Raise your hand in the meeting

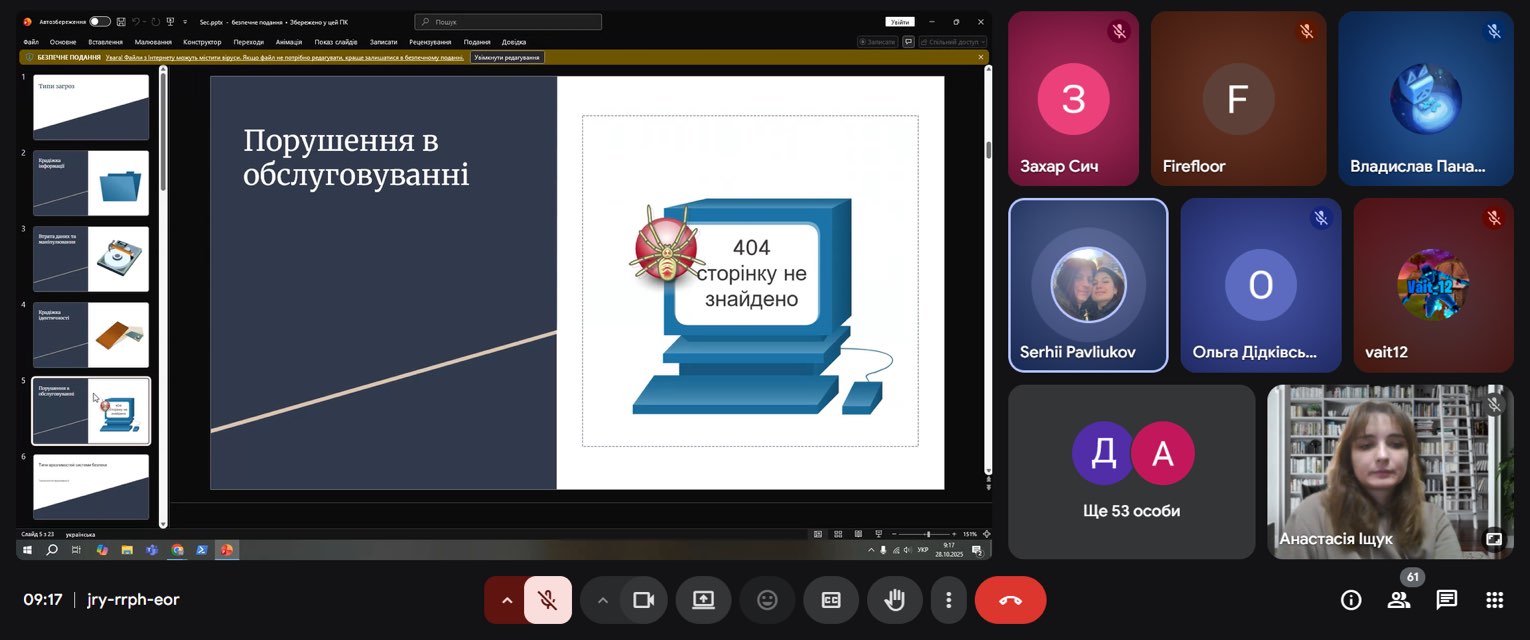895,600
